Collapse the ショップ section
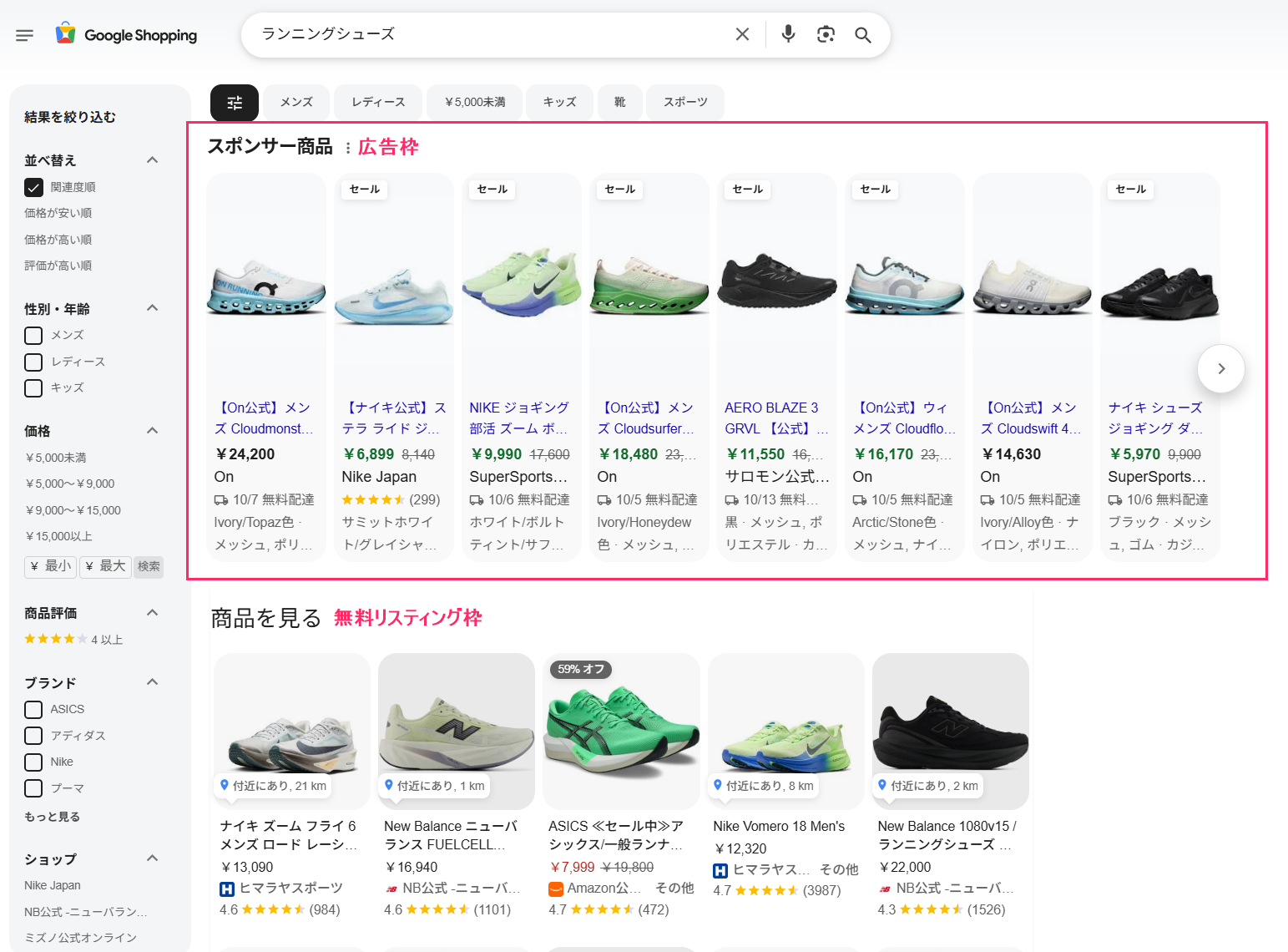Image resolution: width=1288 pixels, height=952 pixels. click(x=152, y=858)
